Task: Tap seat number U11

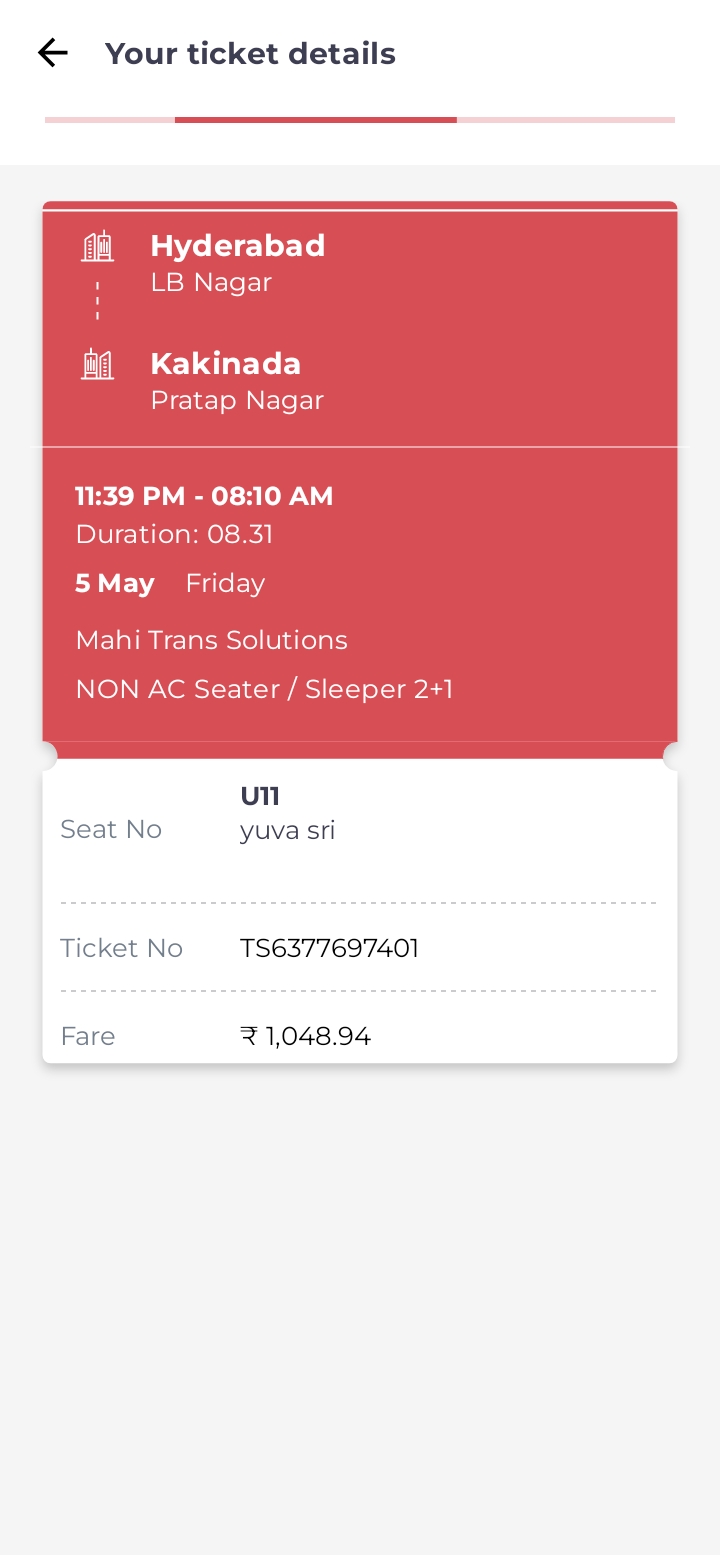Action: [260, 796]
